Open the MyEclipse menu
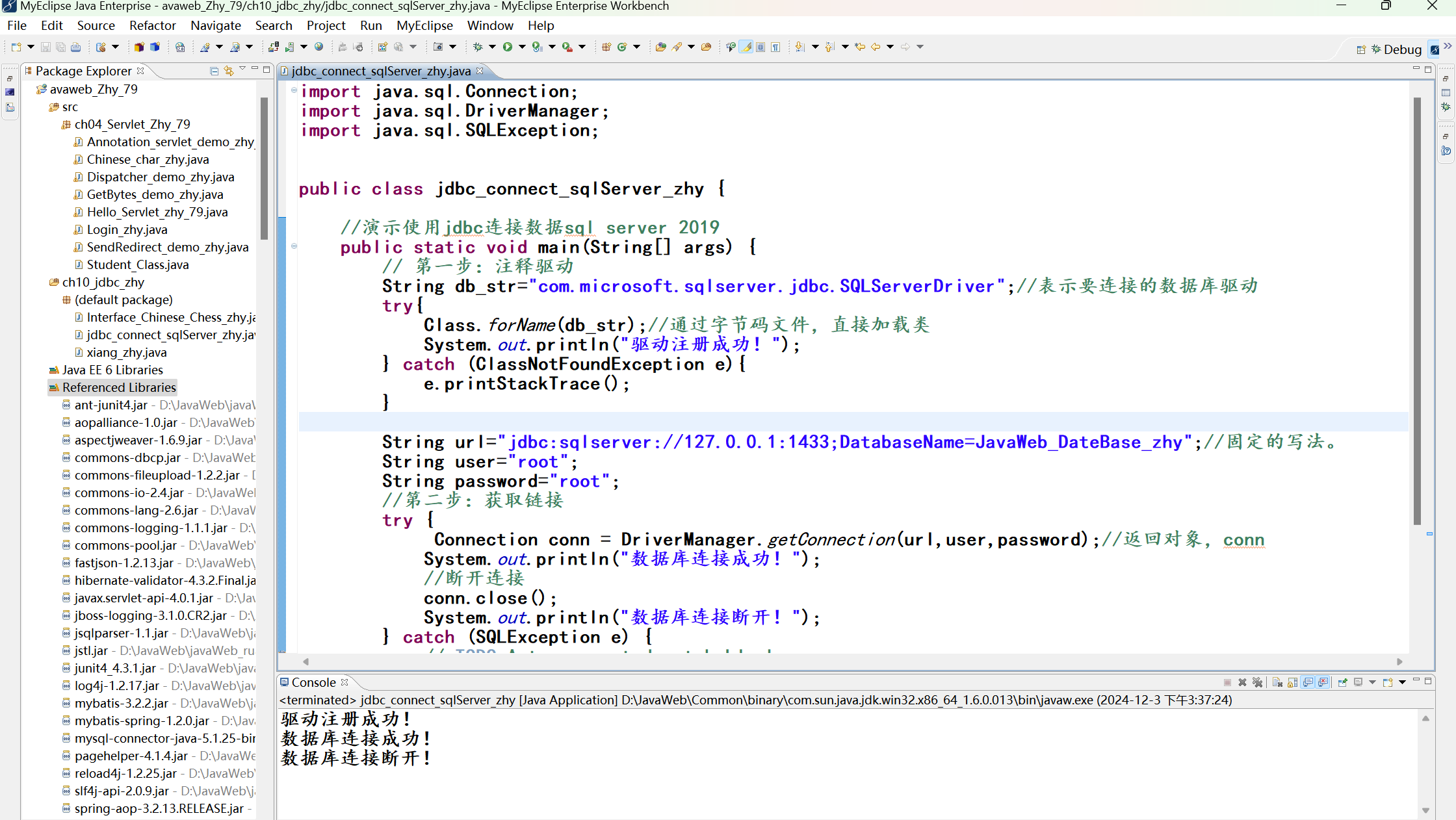The height and width of the screenshot is (820, 1456). click(x=424, y=25)
